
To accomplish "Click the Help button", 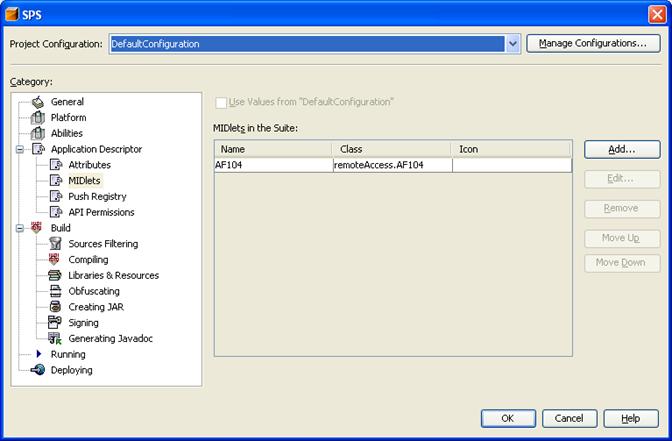I will pos(630,418).
